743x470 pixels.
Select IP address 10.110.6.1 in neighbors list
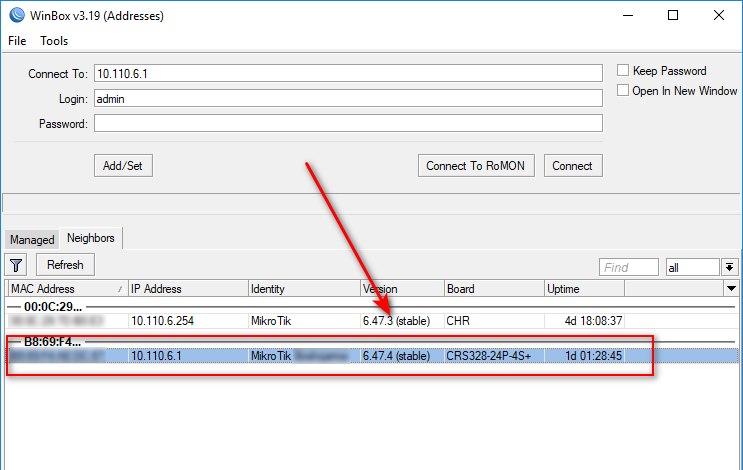click(x=156, y=356)
